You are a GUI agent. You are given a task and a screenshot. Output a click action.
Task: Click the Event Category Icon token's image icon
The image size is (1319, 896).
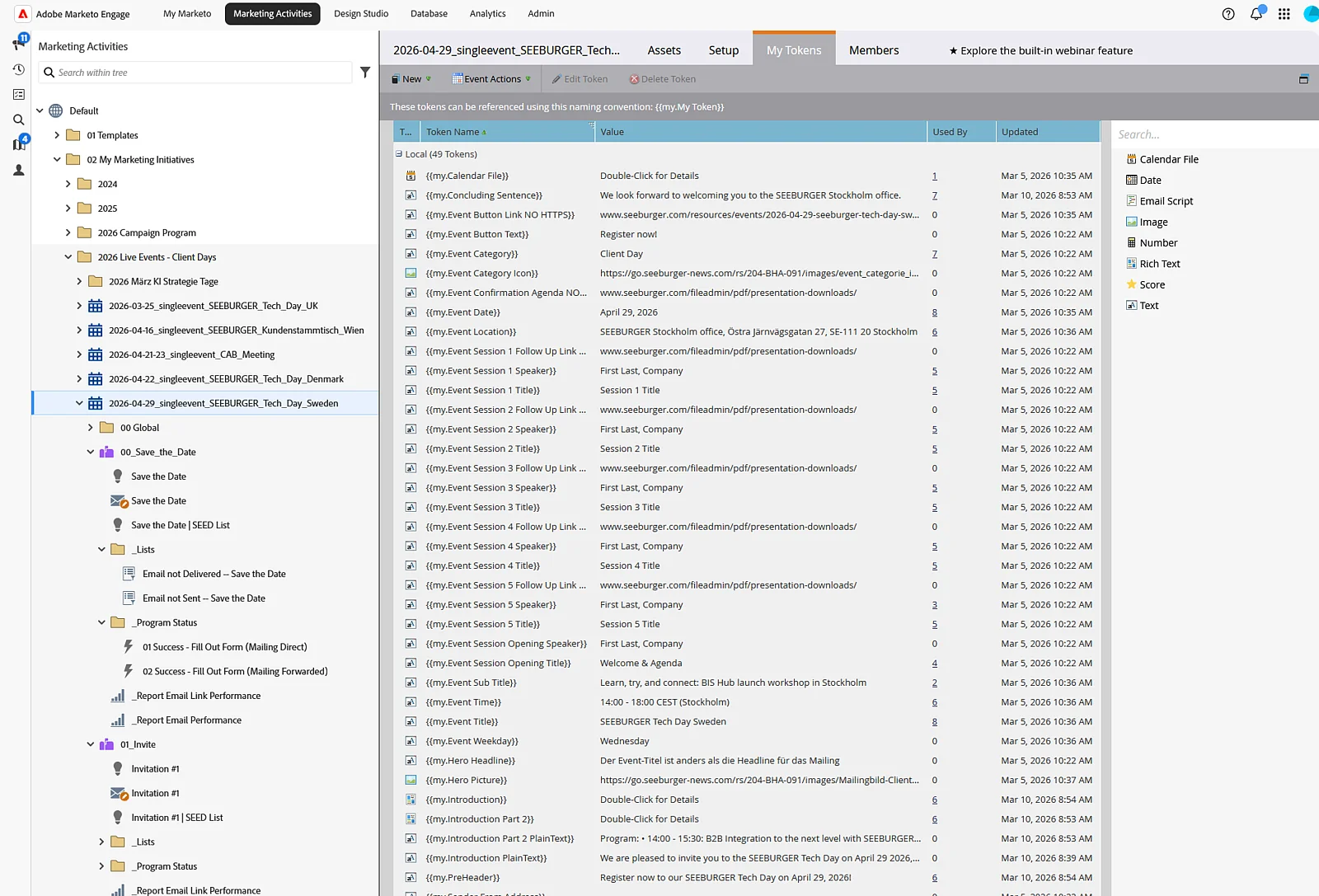point(411,274)
